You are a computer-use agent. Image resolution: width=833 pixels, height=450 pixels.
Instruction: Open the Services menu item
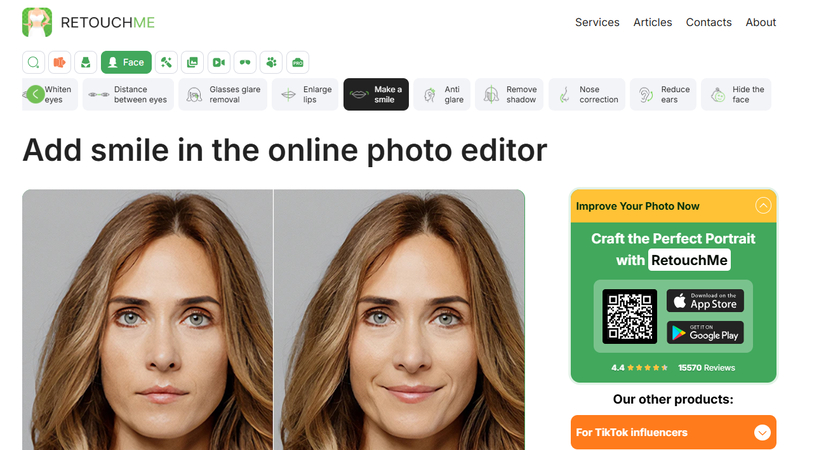click(x=597, y=22)
